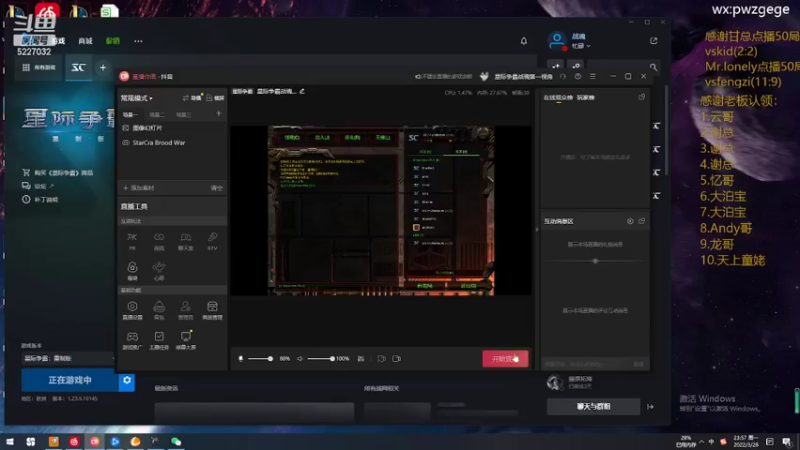Toggle the chat bubble icon in bottom bar
The width and height of the screenshot is (800, 450).
pos(381,359)
